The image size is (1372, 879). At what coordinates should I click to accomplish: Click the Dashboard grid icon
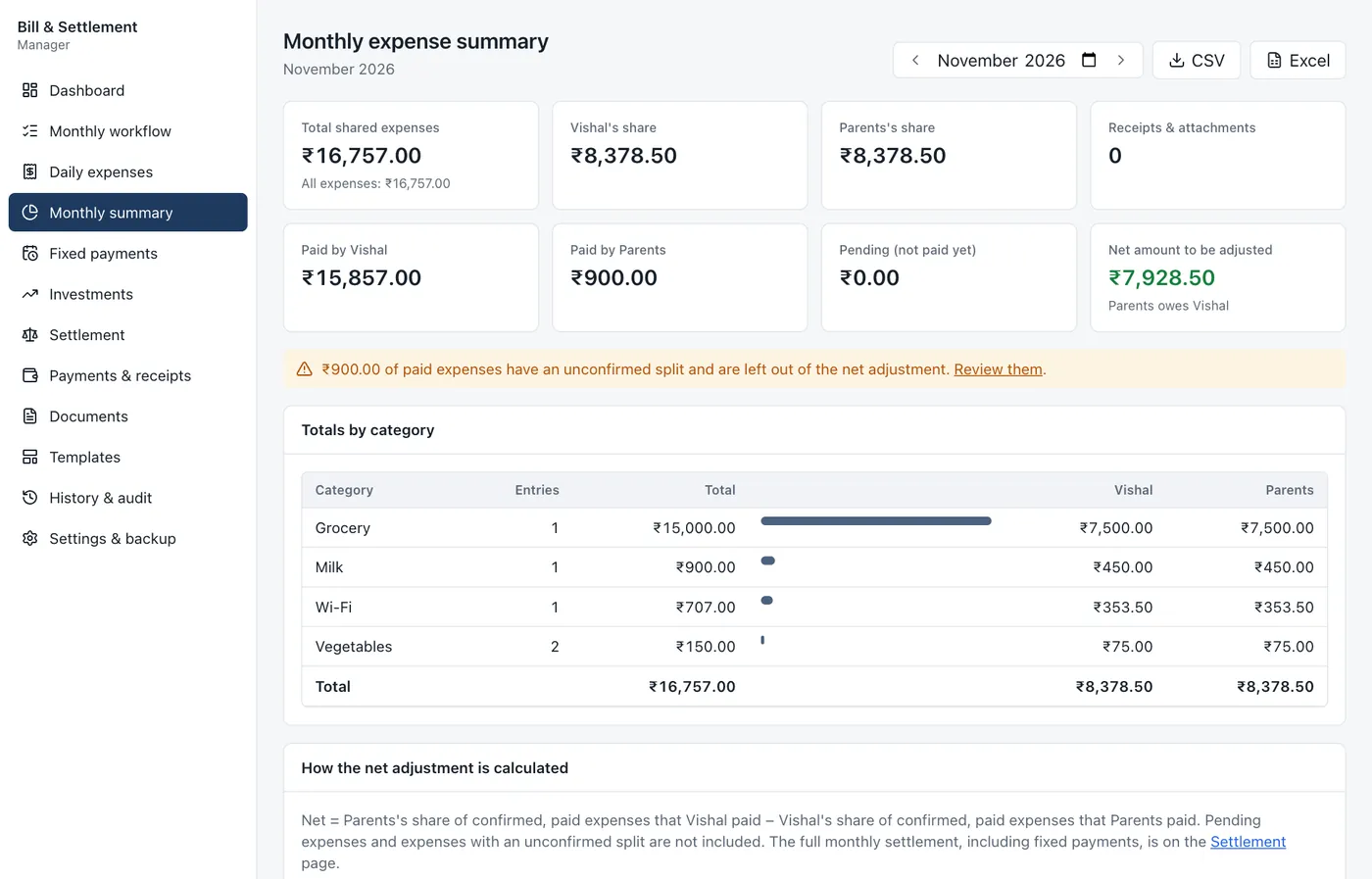[x=30, y=90]
